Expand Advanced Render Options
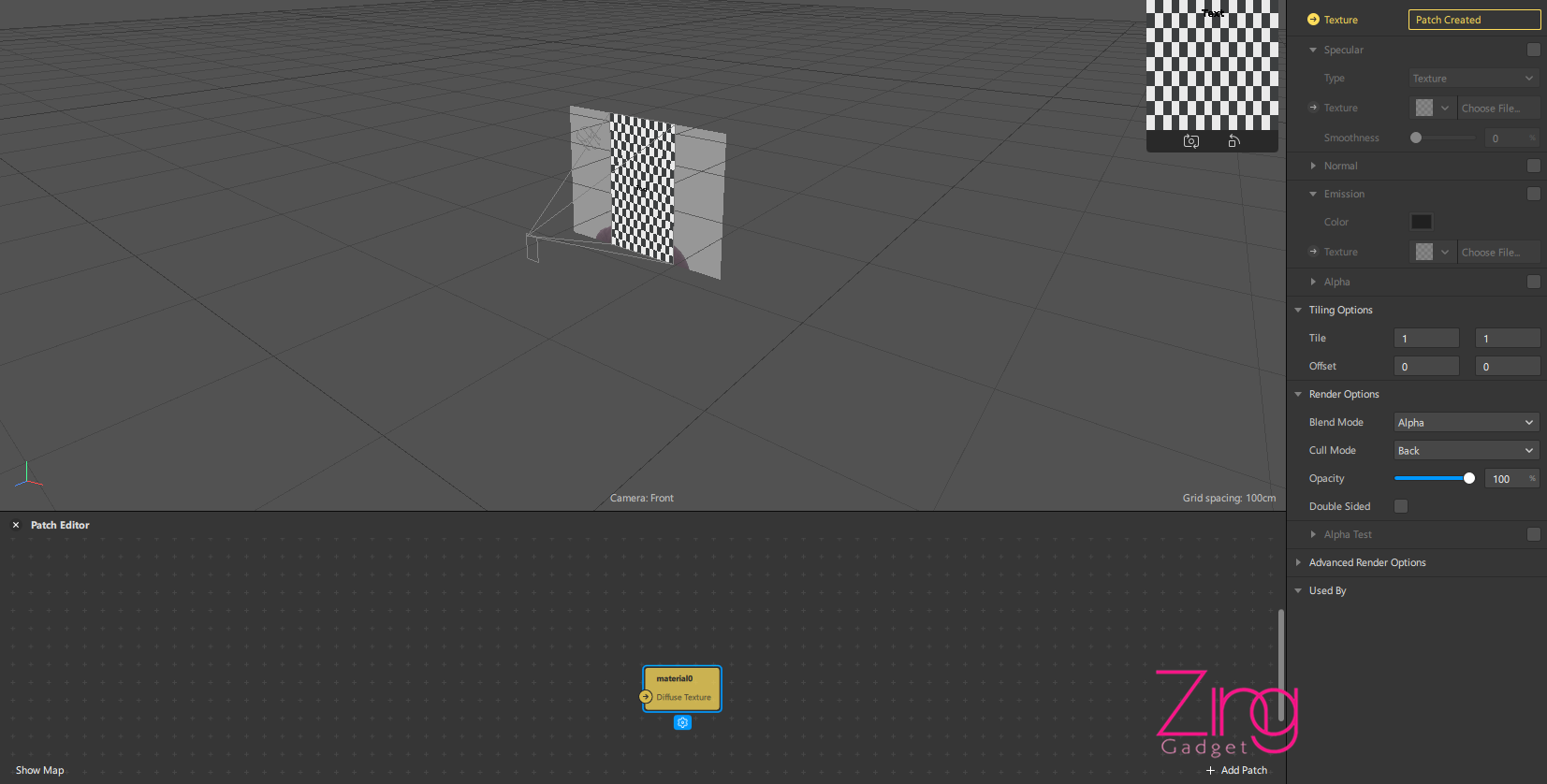 [1298, 562]
